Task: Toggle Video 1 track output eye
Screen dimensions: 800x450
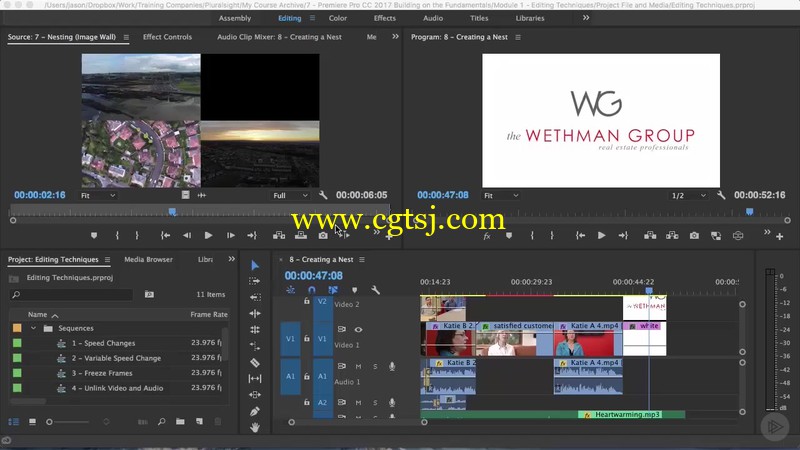Action: coord(359,330)
